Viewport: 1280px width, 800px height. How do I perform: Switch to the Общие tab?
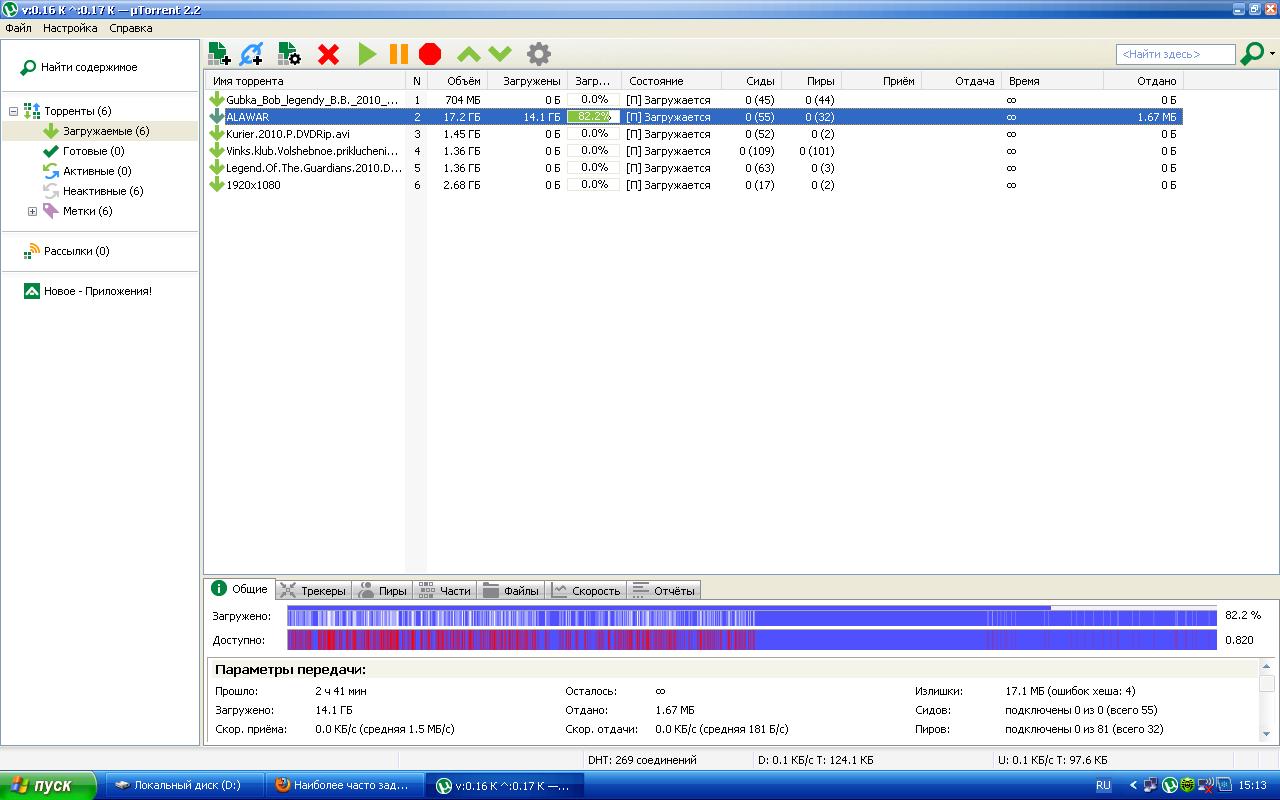click(239, 589)
